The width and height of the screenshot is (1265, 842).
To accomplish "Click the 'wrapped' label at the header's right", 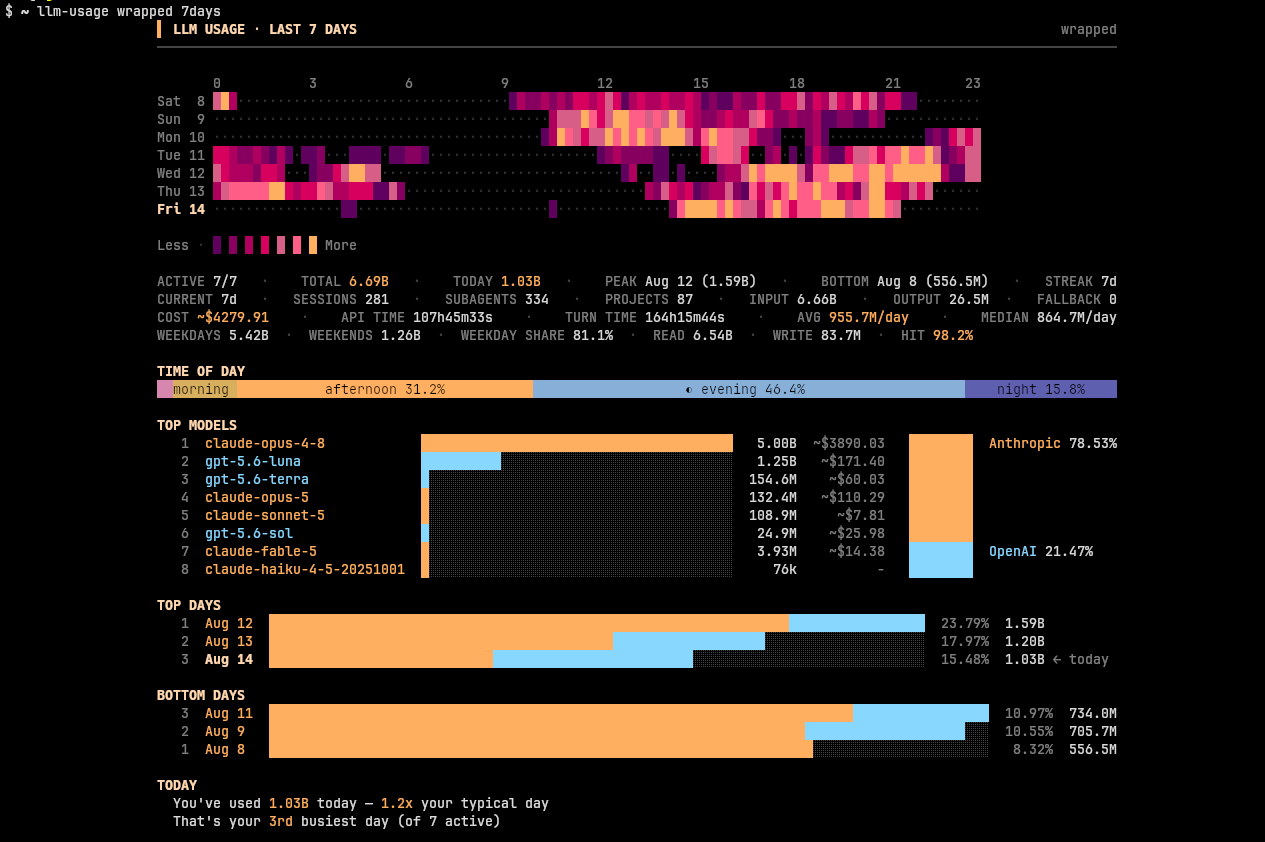I will click(1089, 29).
